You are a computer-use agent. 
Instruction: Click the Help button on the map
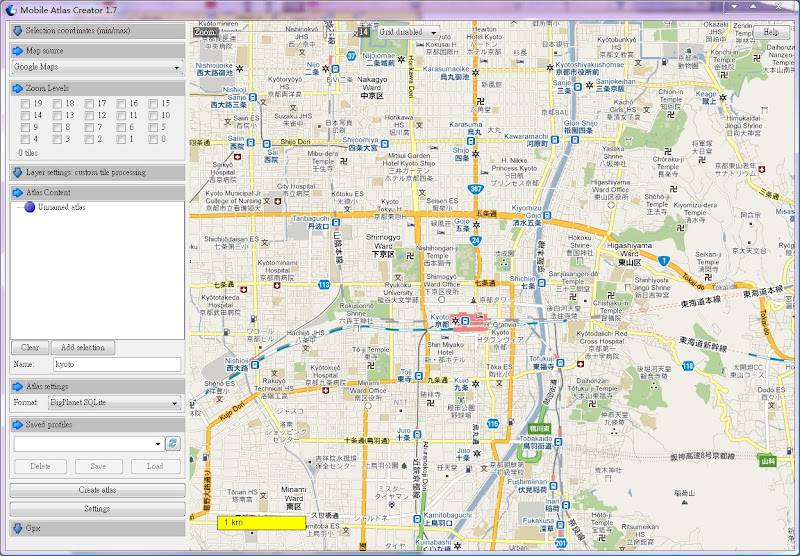[x=770, y=32]
